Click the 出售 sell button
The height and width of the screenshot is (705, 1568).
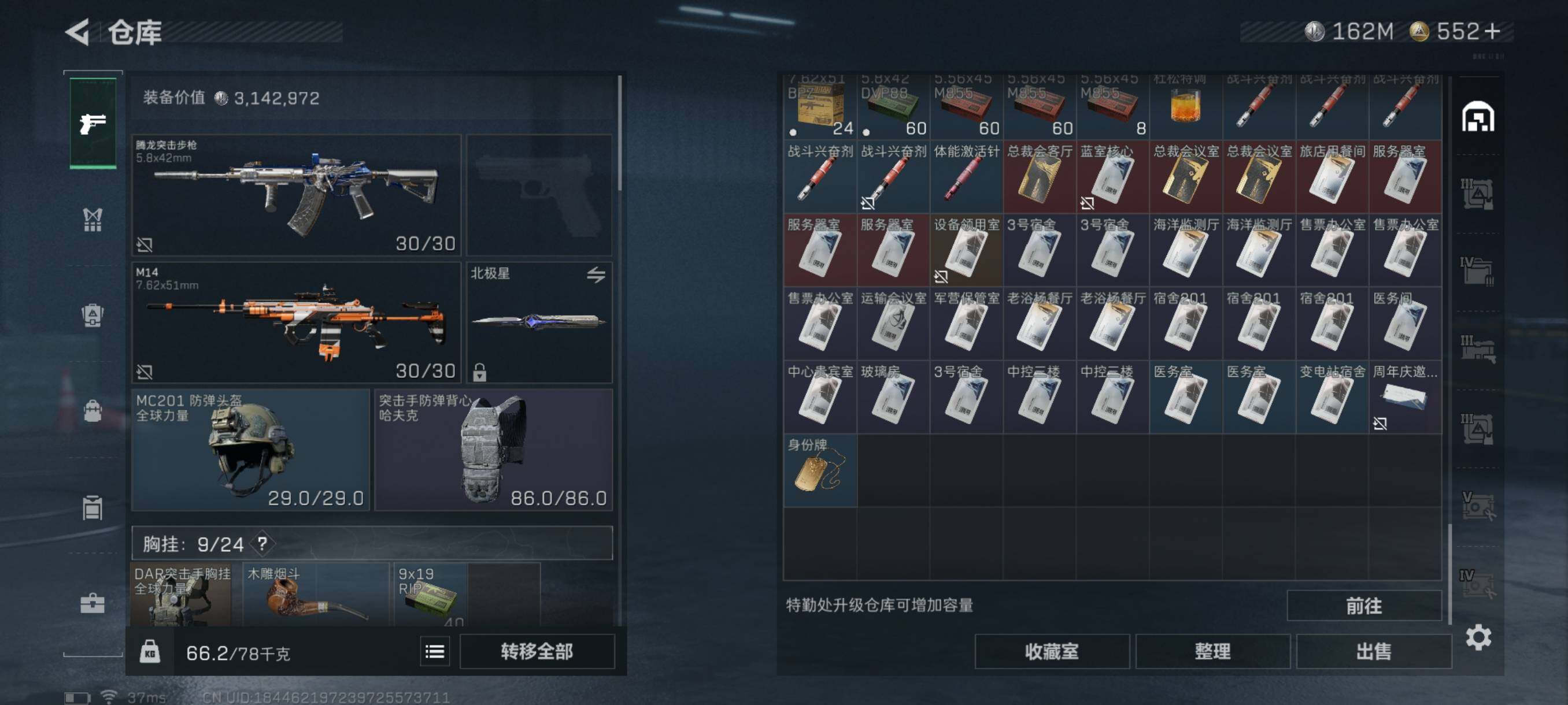1374,651
